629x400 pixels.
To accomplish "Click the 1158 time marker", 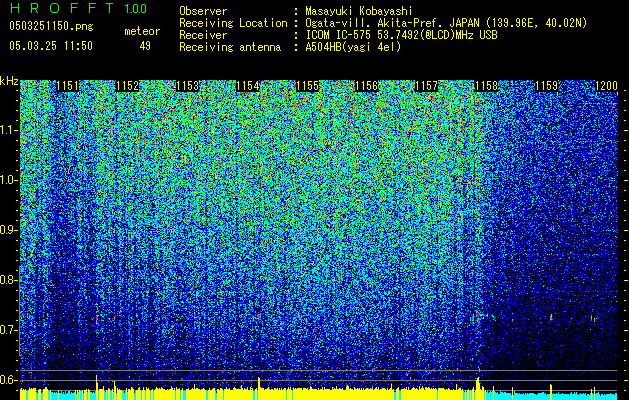I will tap(486, 86).
